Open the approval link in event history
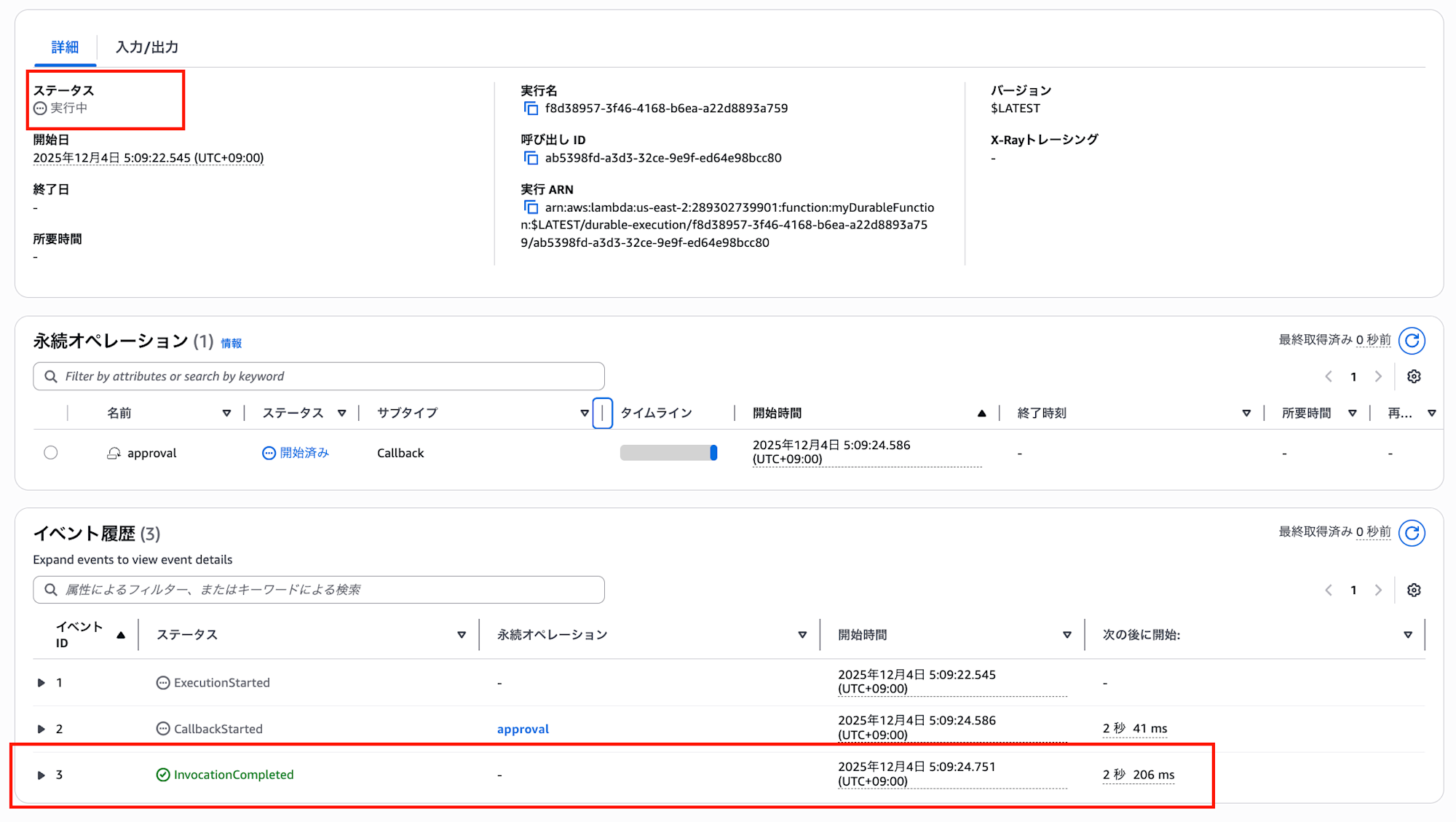The image size is (1456, 822). pyautogui.click(x=523, y=729)
